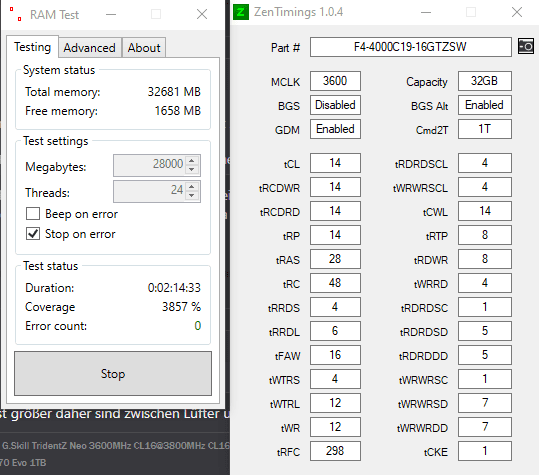Minimize the RAM Test window

click(x=111, y=14)
